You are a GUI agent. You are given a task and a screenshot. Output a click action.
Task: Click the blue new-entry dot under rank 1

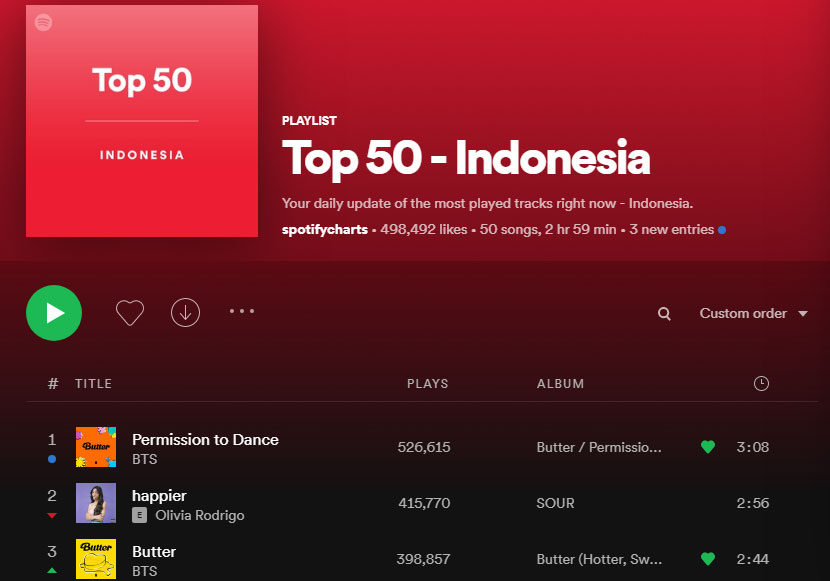point(52,459)
